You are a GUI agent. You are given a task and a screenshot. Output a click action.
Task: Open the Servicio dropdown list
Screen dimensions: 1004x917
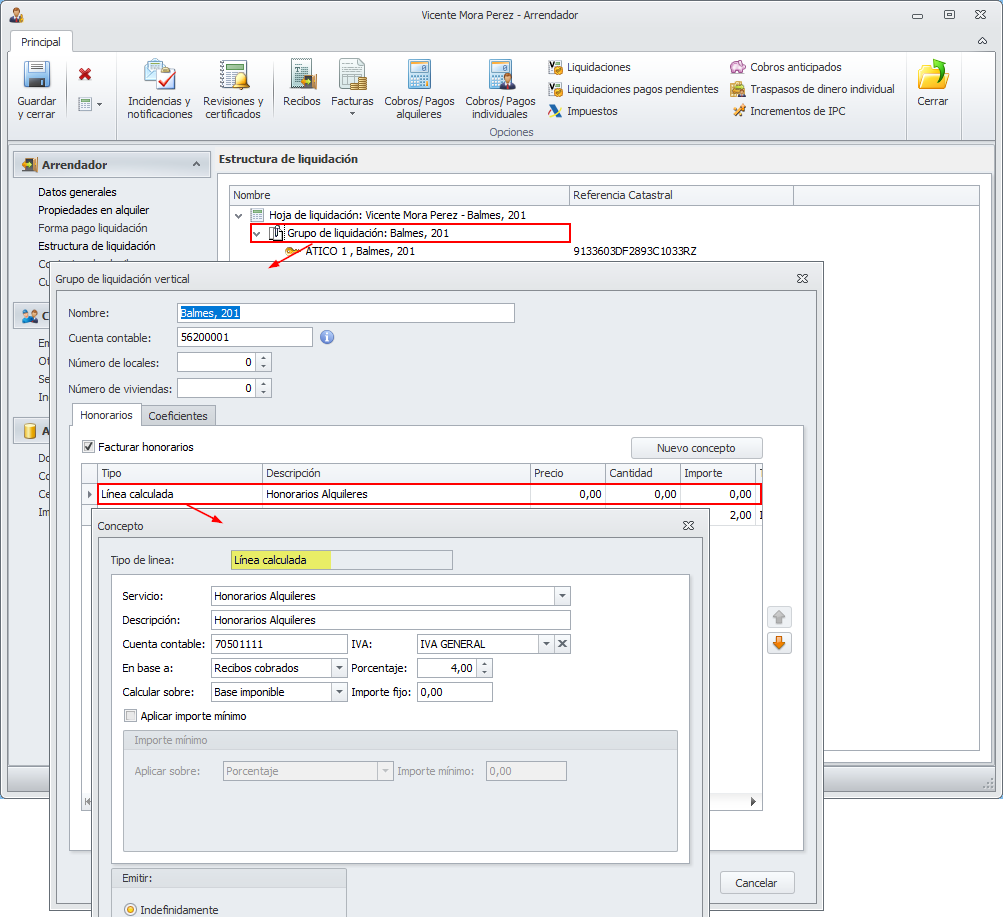[x=561, y=596]
